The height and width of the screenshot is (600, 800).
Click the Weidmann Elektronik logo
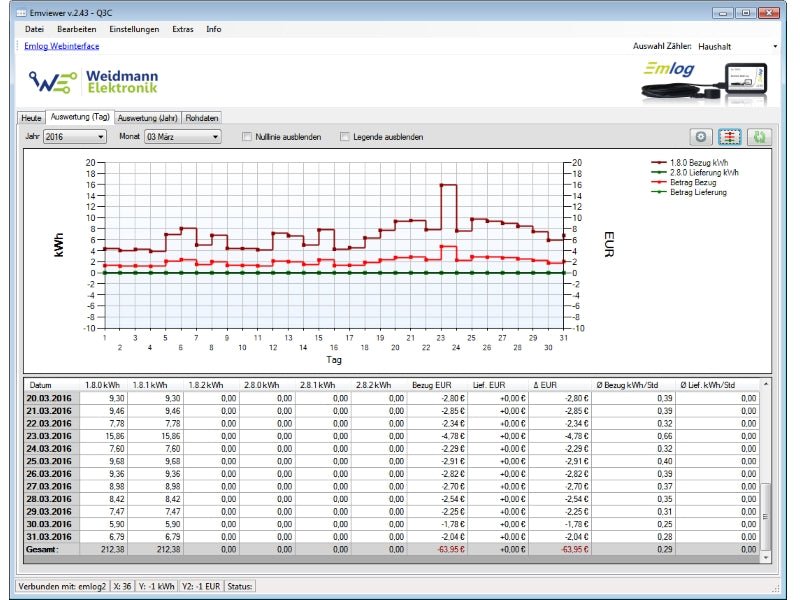pos(95,82)
